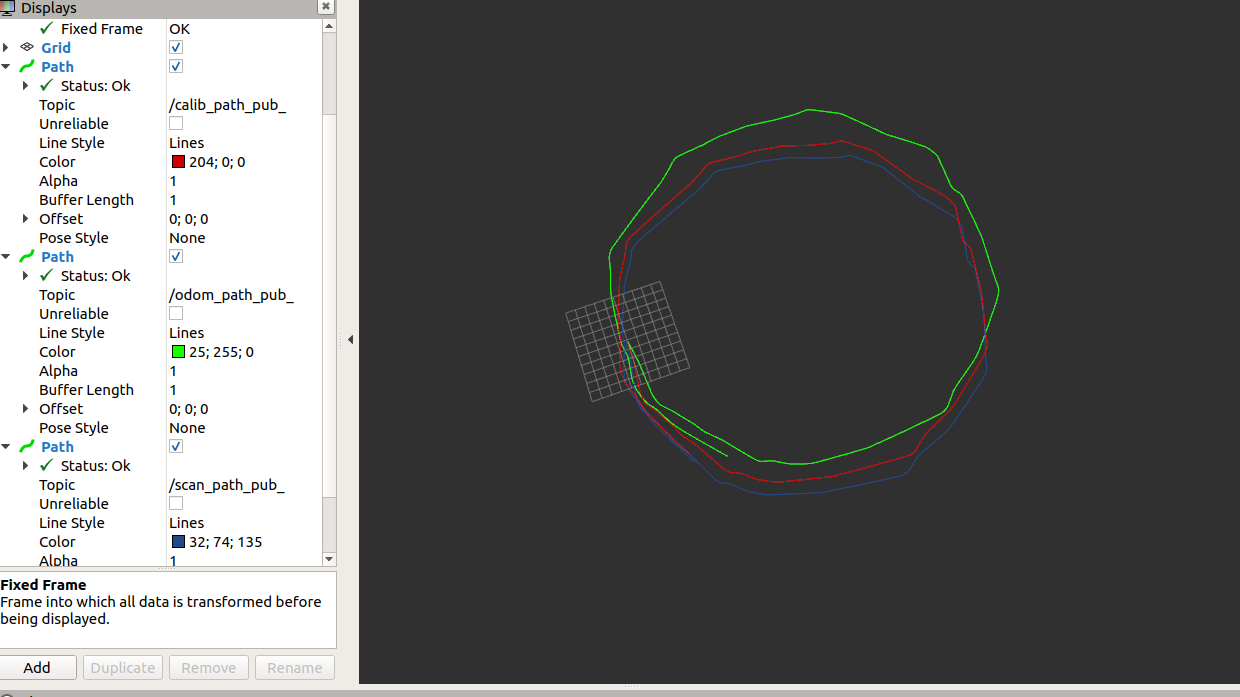
Task: Click the Grid display icon
Action: (27, 47)
